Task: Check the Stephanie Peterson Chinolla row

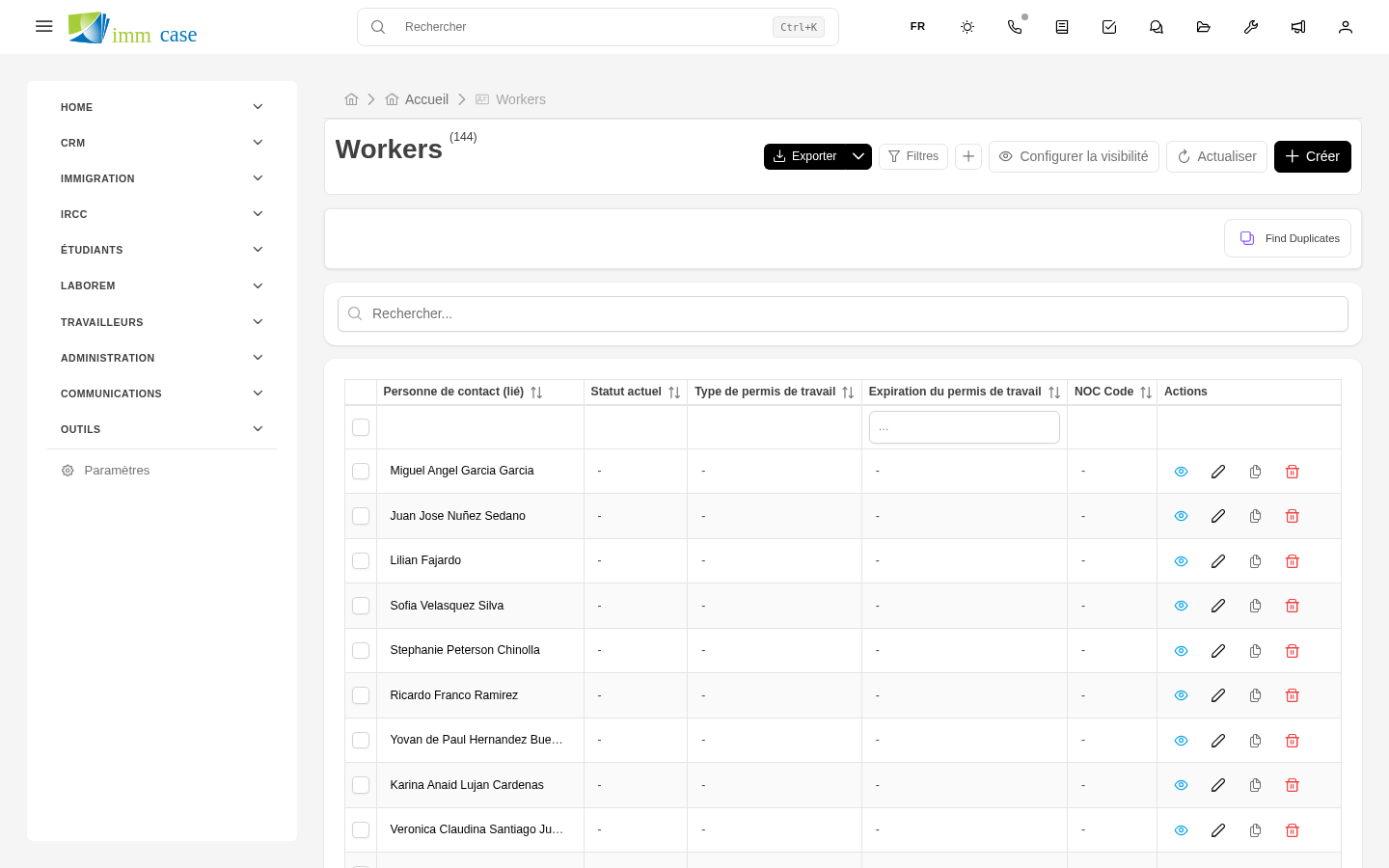Action: coord(361,651)
